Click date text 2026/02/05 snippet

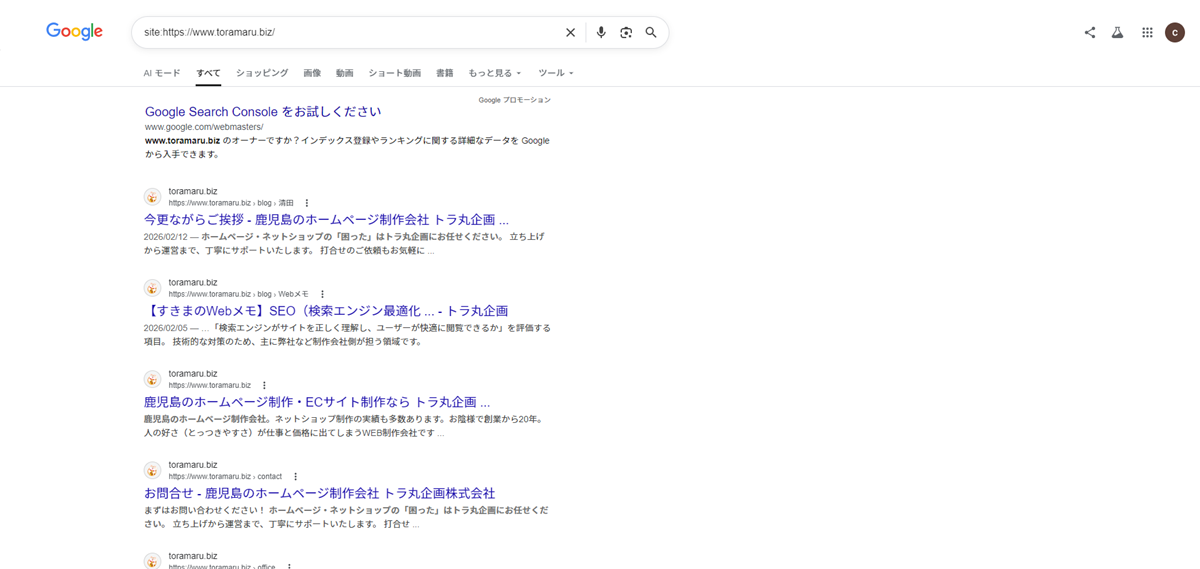point(167,327)
